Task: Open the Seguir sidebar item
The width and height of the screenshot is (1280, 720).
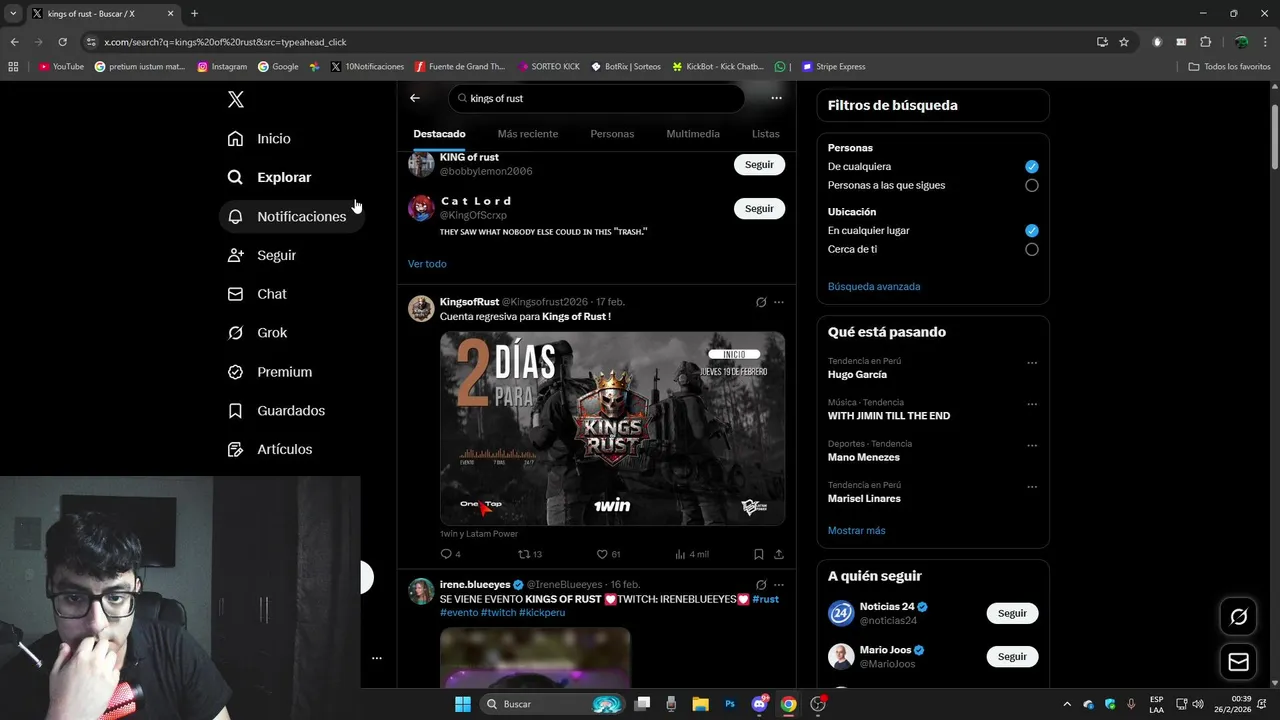Action: [262, 255]
